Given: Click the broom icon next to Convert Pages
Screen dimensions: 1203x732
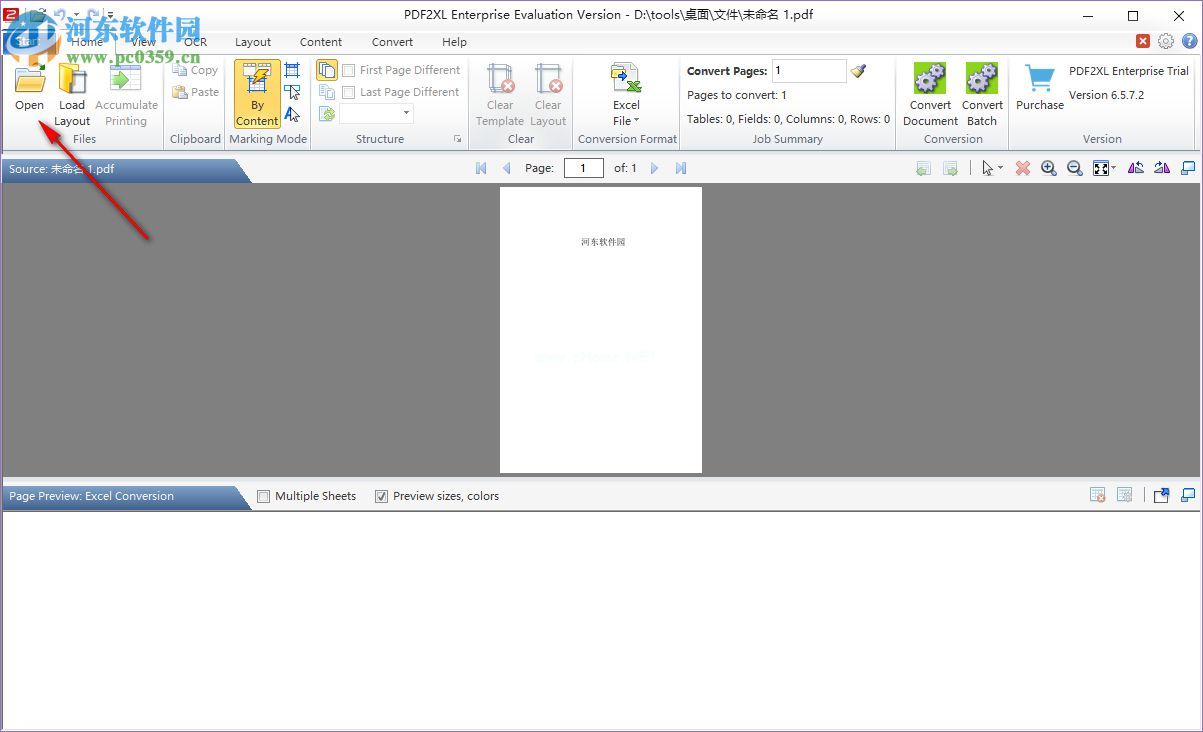Looking at the screenshot, I should [x=858, y=71].
